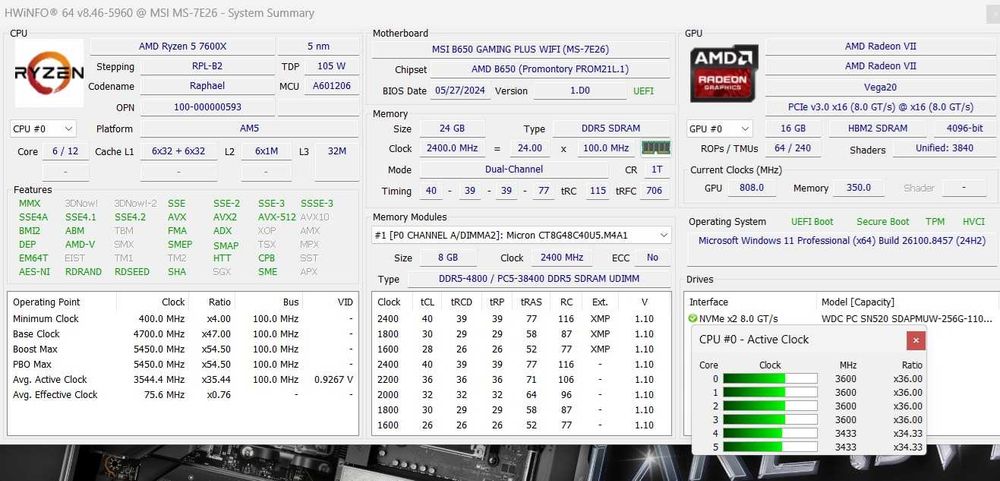The height and width of the screenshot is (481, 1000).
Task: Click the RPL-B2 stepping value
Action: [207, 66]
